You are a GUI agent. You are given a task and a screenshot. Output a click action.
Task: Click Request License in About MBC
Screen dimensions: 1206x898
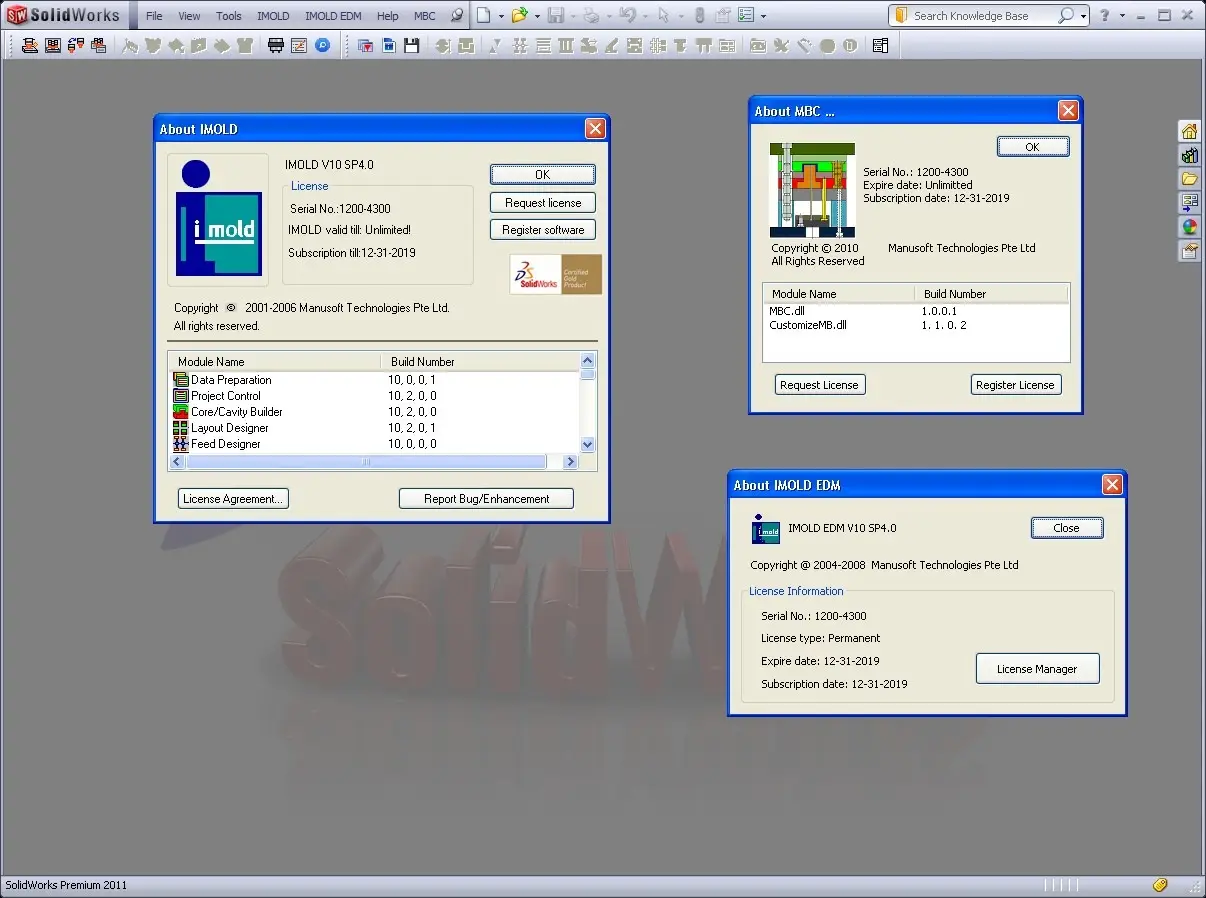[x=819, y=385]
